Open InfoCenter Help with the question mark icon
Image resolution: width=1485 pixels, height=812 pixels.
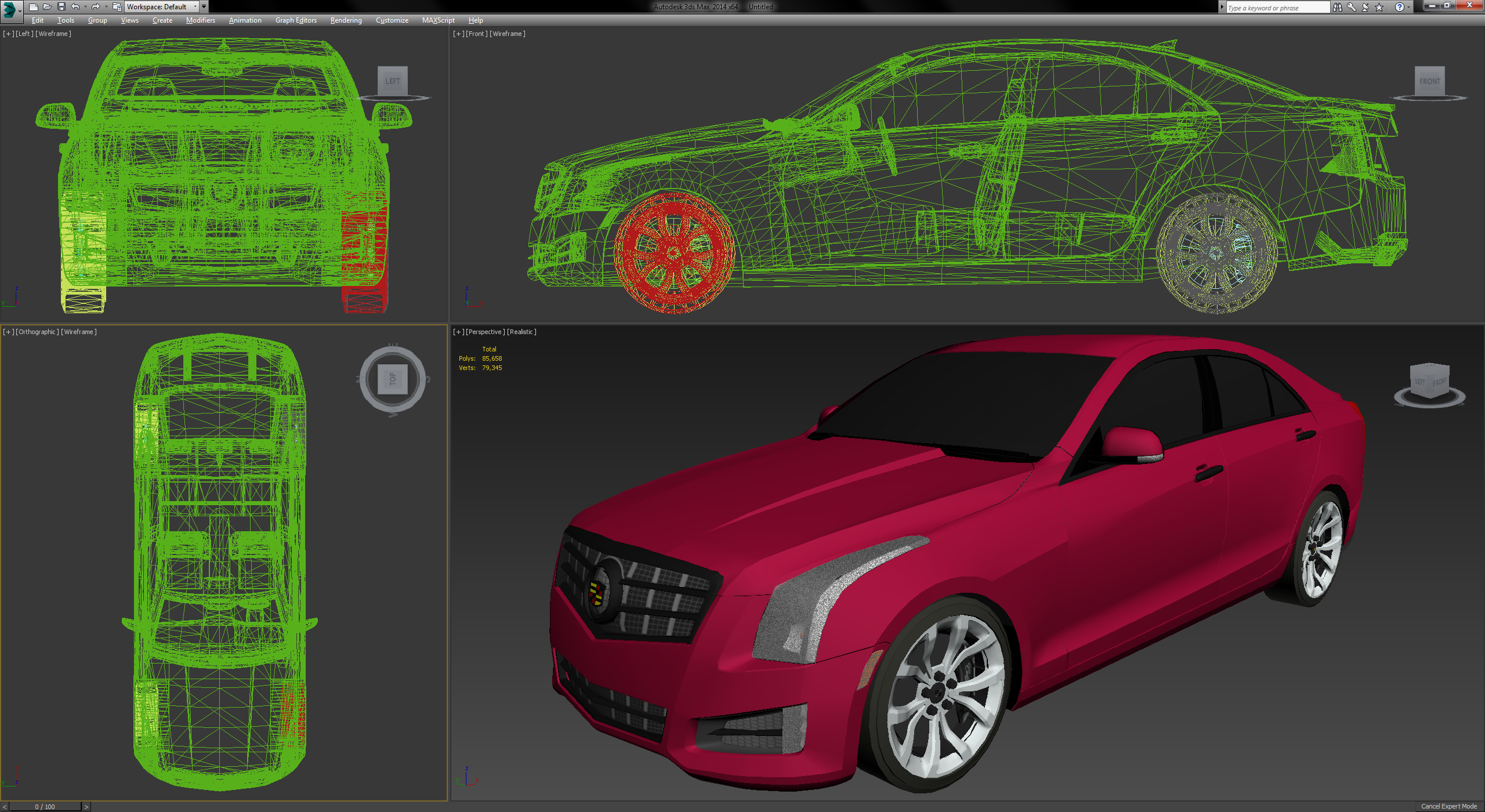(1401, 7)
